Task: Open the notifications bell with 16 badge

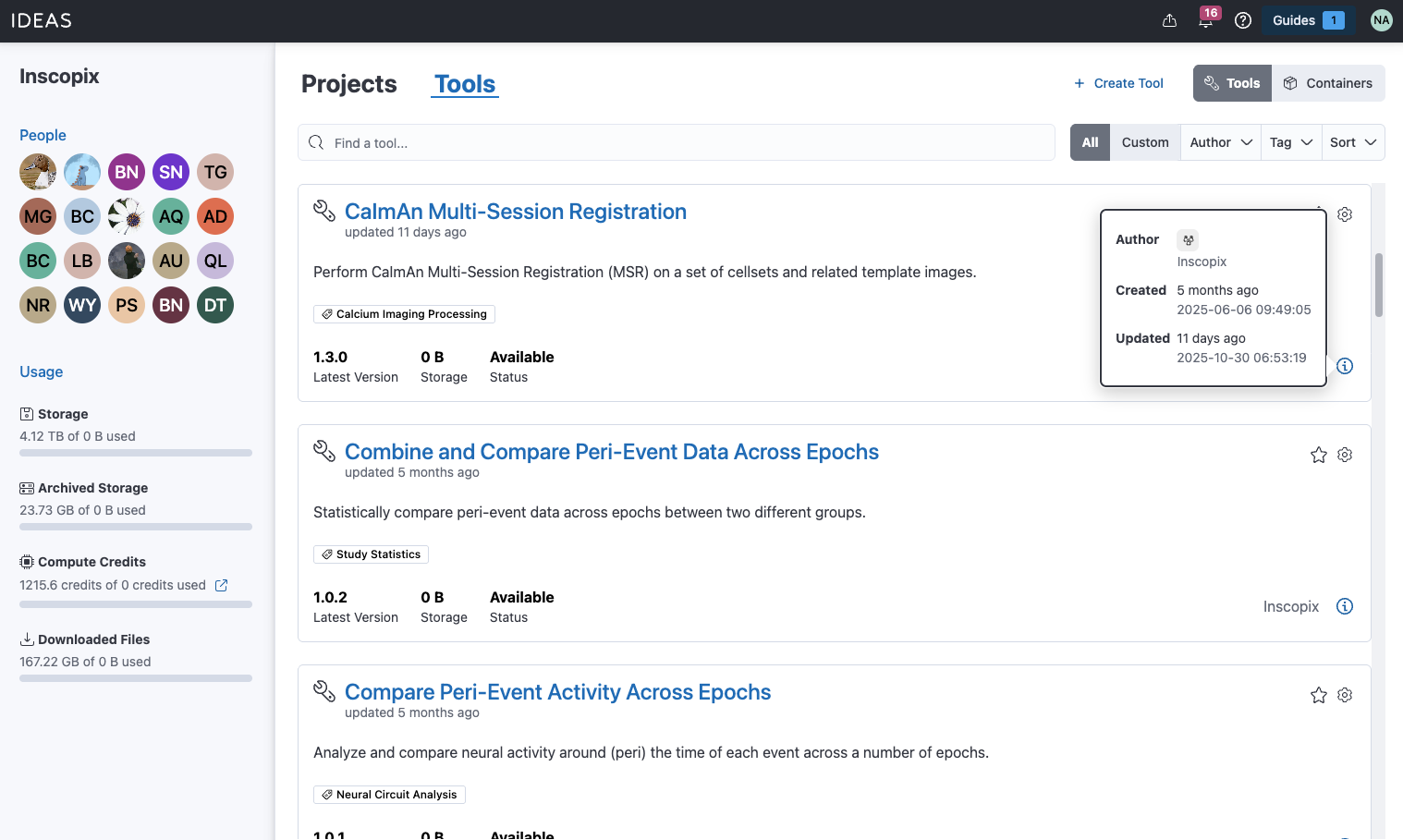Action: (x=1205, y=20)
